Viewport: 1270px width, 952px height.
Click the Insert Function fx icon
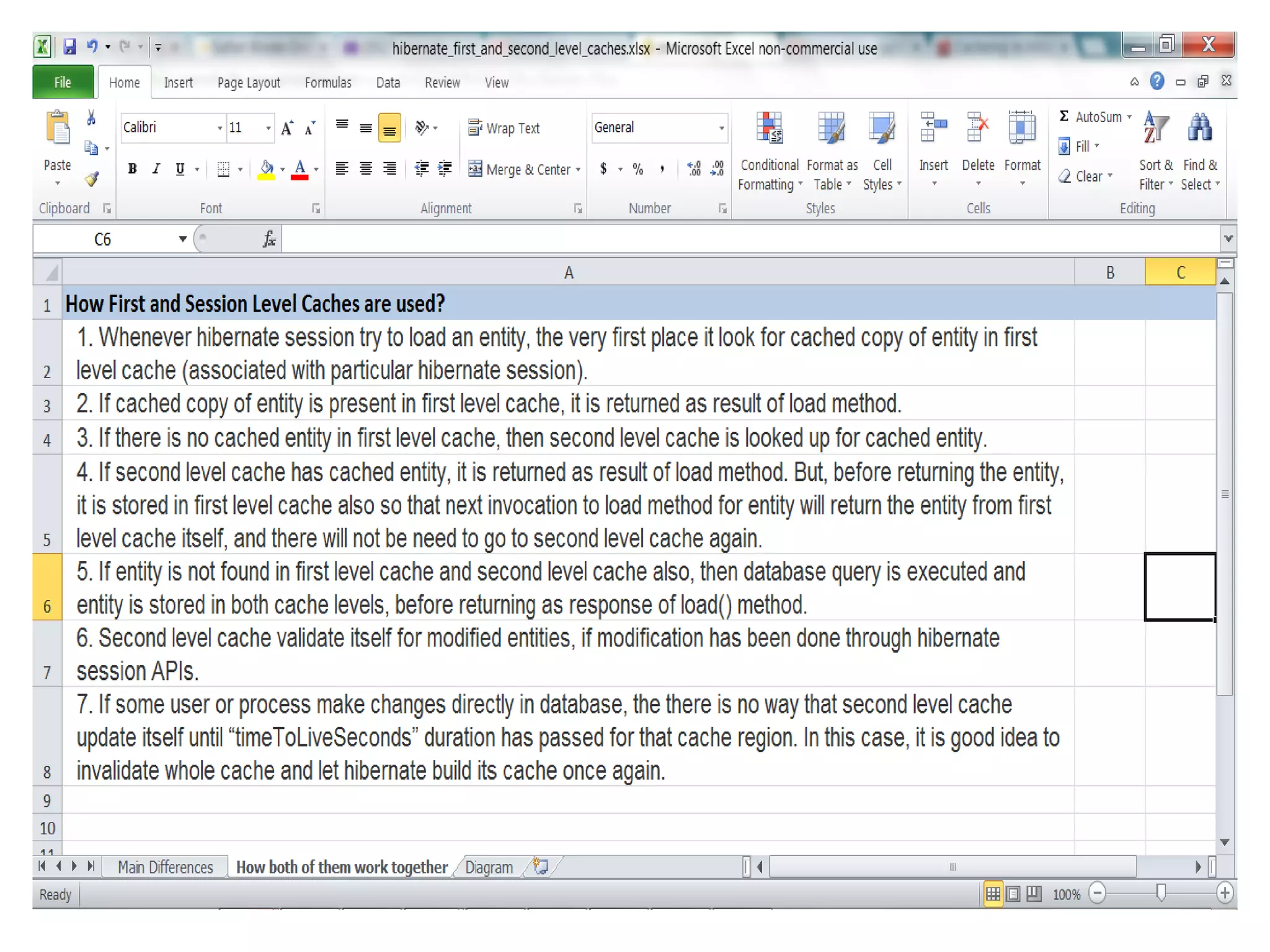(x=269, y=239)
